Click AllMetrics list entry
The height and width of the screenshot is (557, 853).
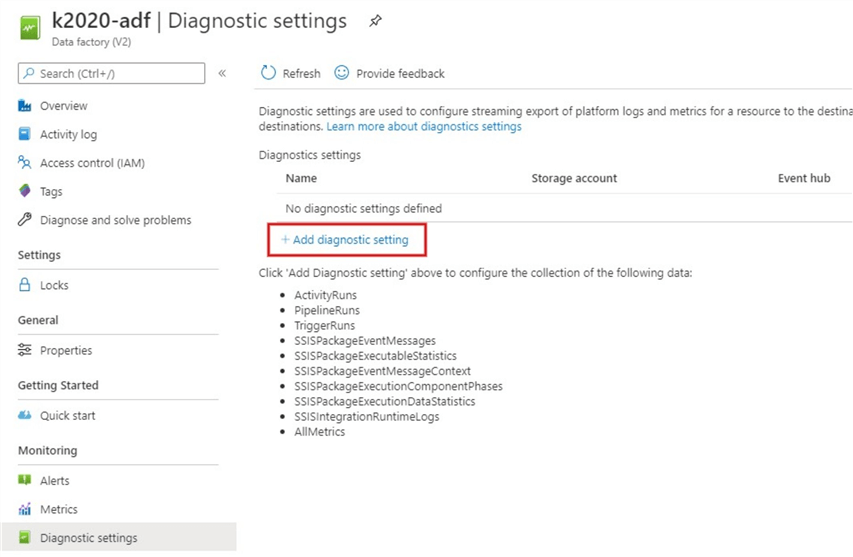click(x=319, y=432)
